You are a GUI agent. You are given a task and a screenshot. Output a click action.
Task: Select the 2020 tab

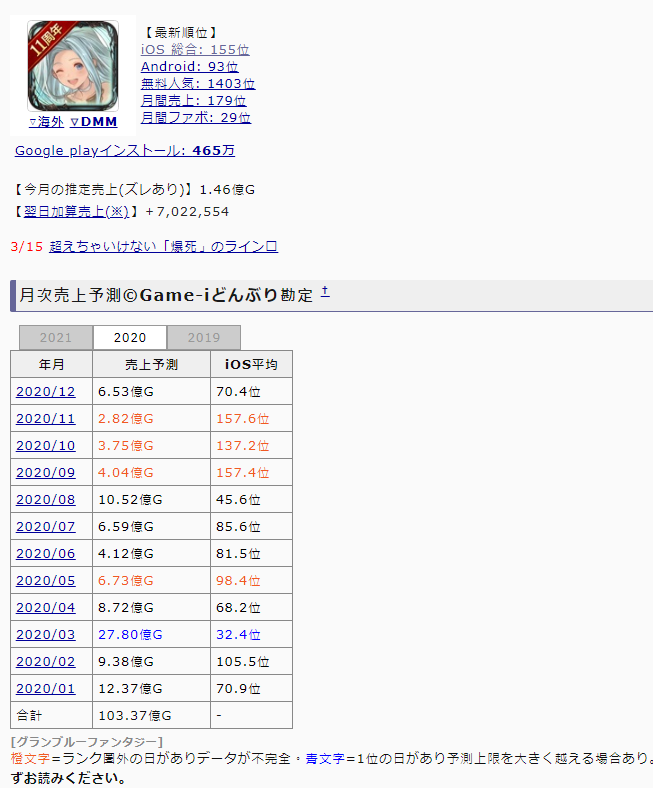click(130, 337)
